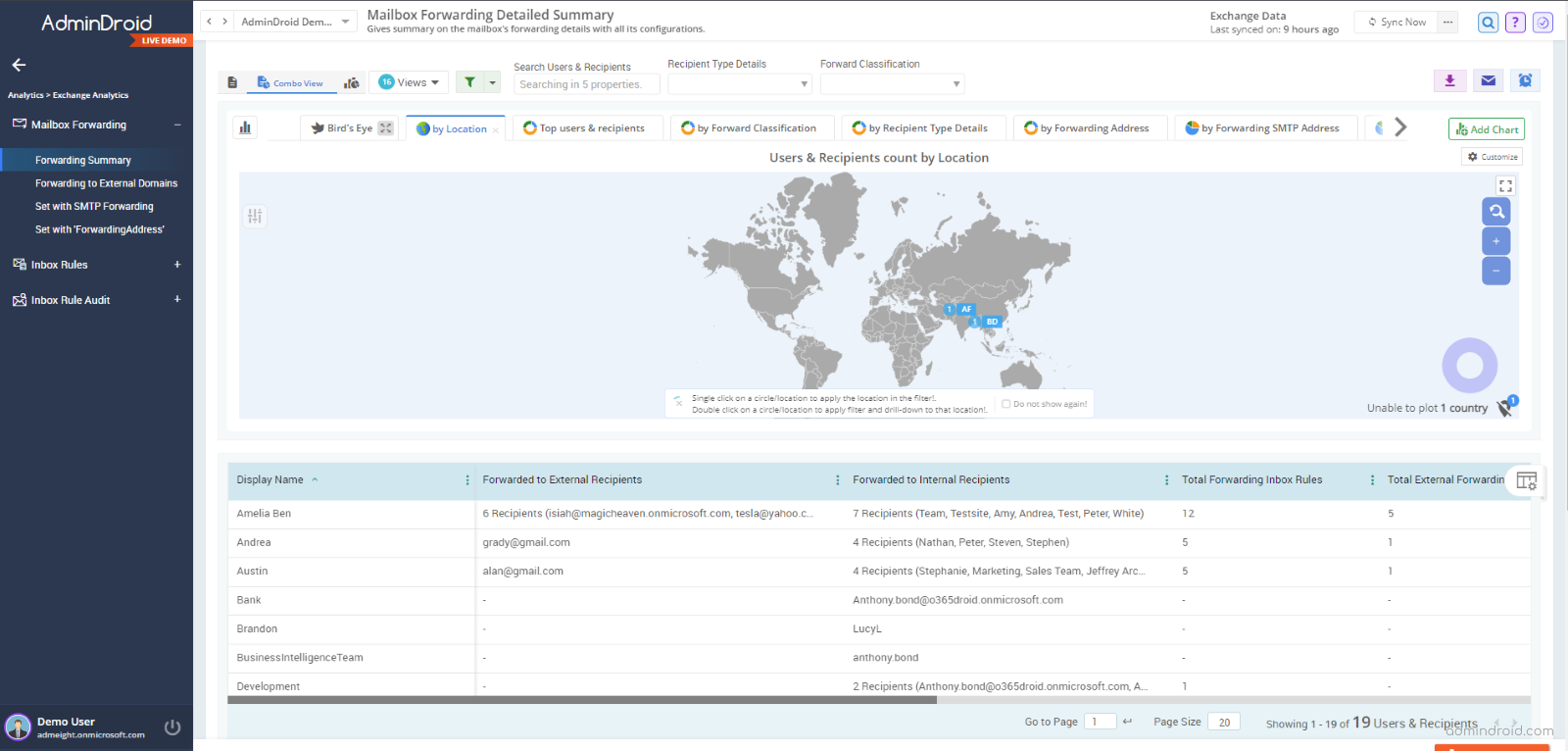The height and width of the screenshot is (751, 1568).
Task: Check the Do not show again box
Action: coord(1005,404)
